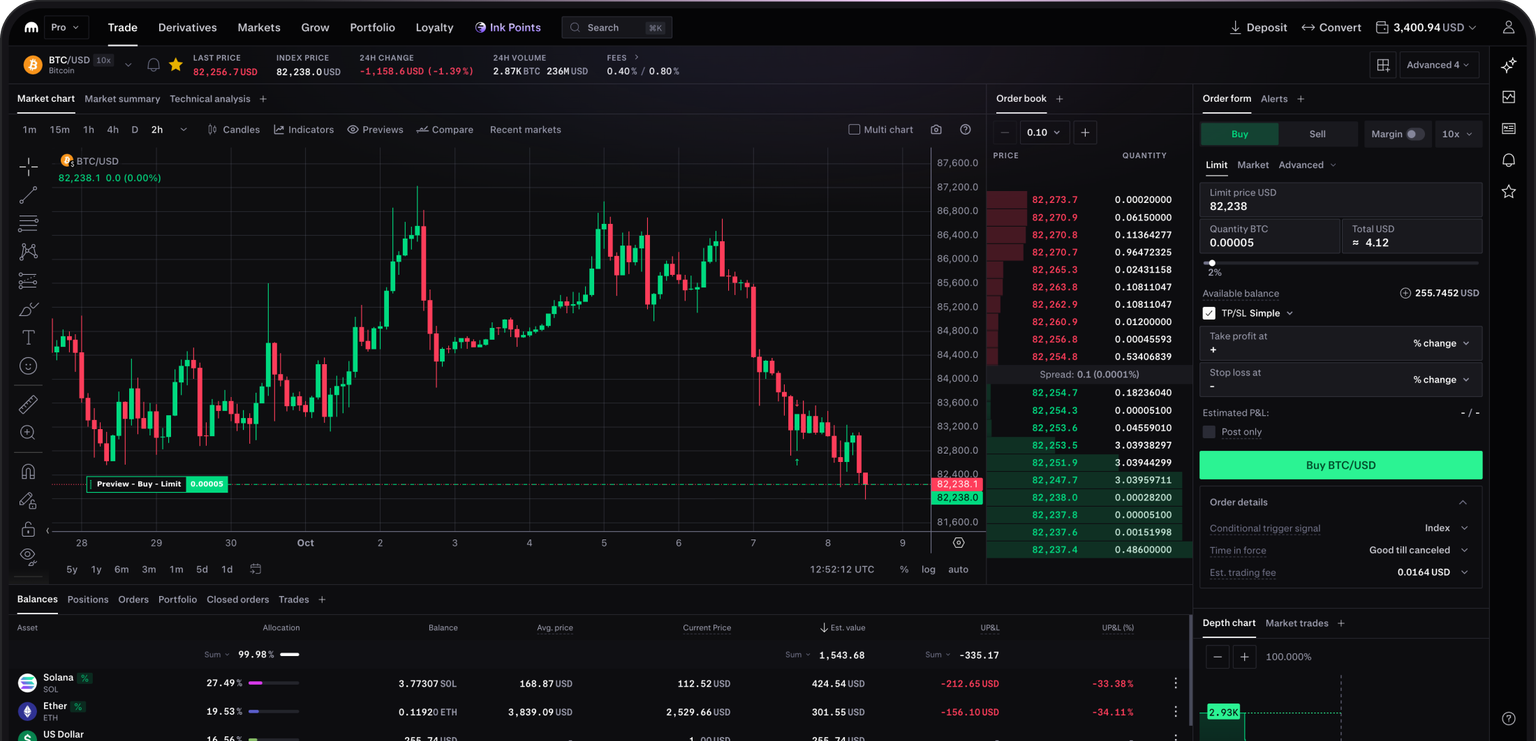The image size is (1536, 741).
Task: Click the Deposit button
Action: click(1258, 28)
